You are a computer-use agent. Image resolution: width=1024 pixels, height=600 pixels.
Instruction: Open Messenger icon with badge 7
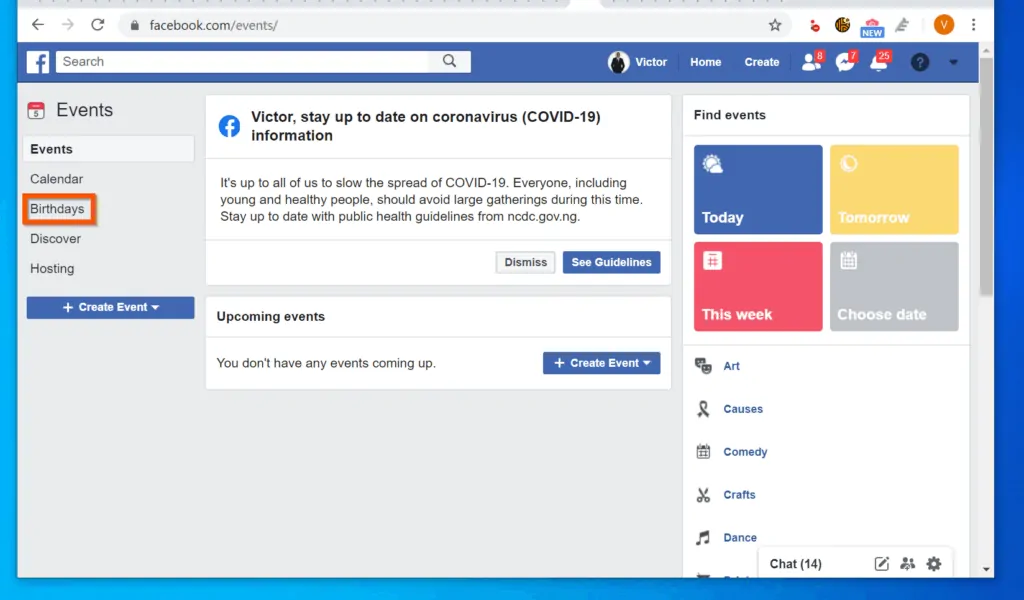tap(845, 62)
